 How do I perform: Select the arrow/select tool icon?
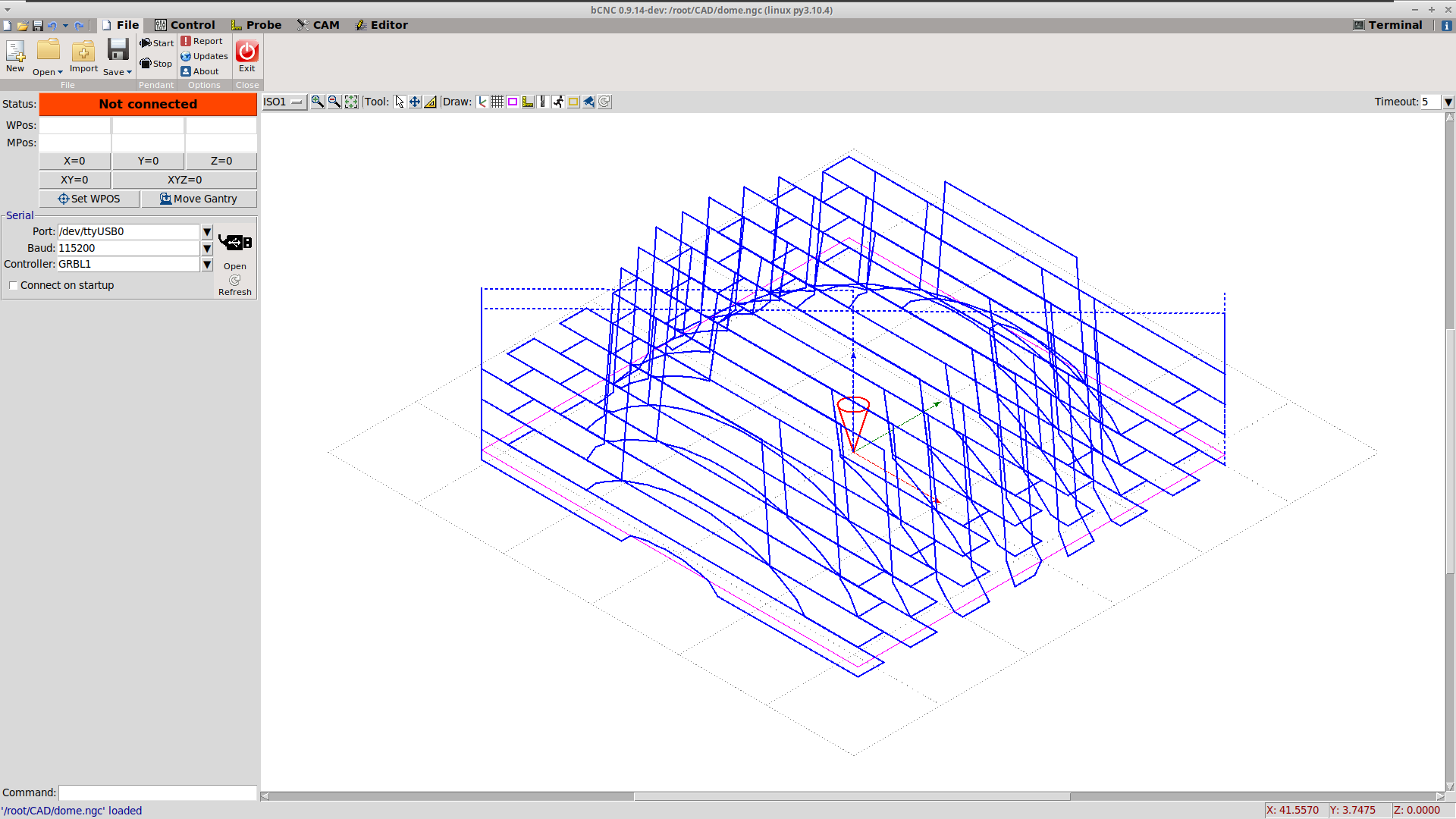click(399, 101)
